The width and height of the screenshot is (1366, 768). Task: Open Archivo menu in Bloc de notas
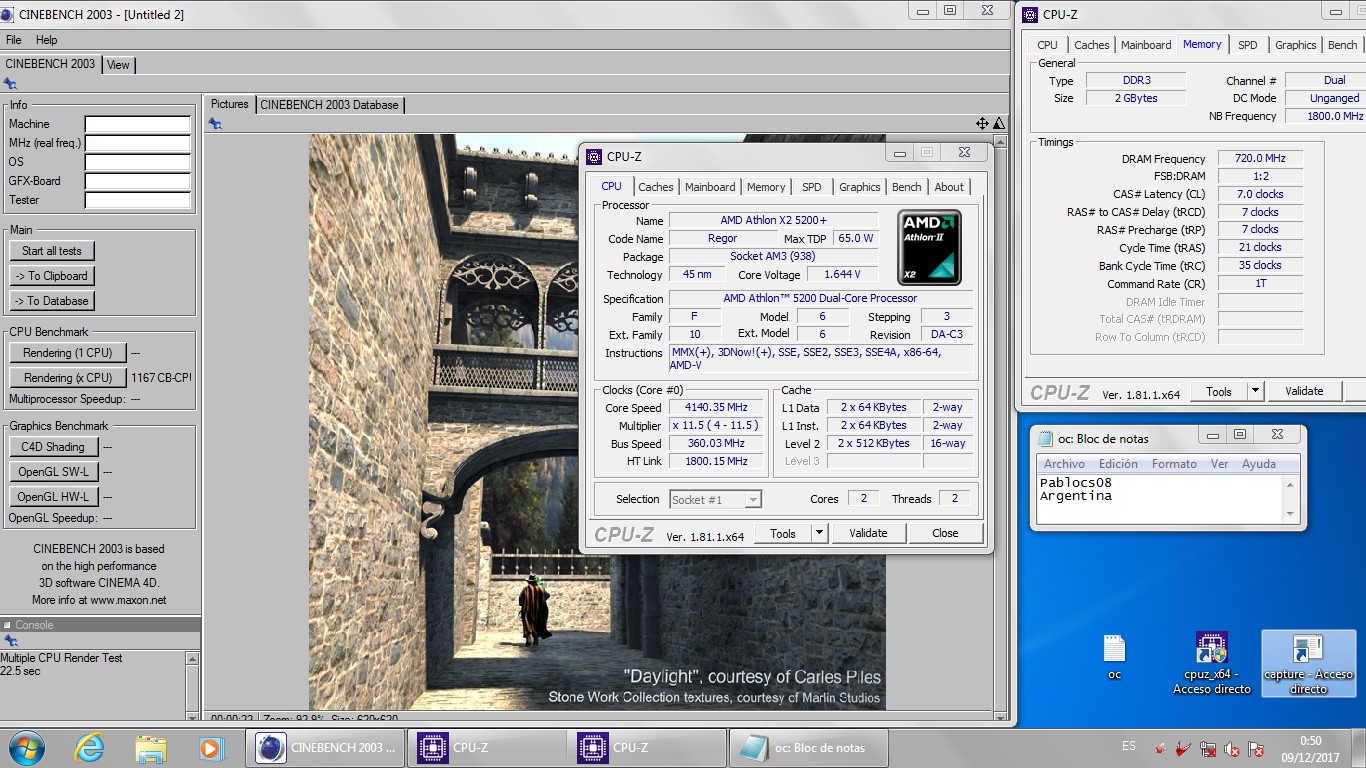(1064, 464)
